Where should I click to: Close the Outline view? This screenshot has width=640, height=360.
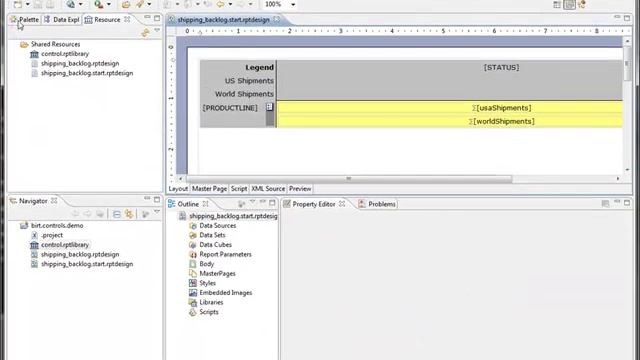(x=206, y=204)
